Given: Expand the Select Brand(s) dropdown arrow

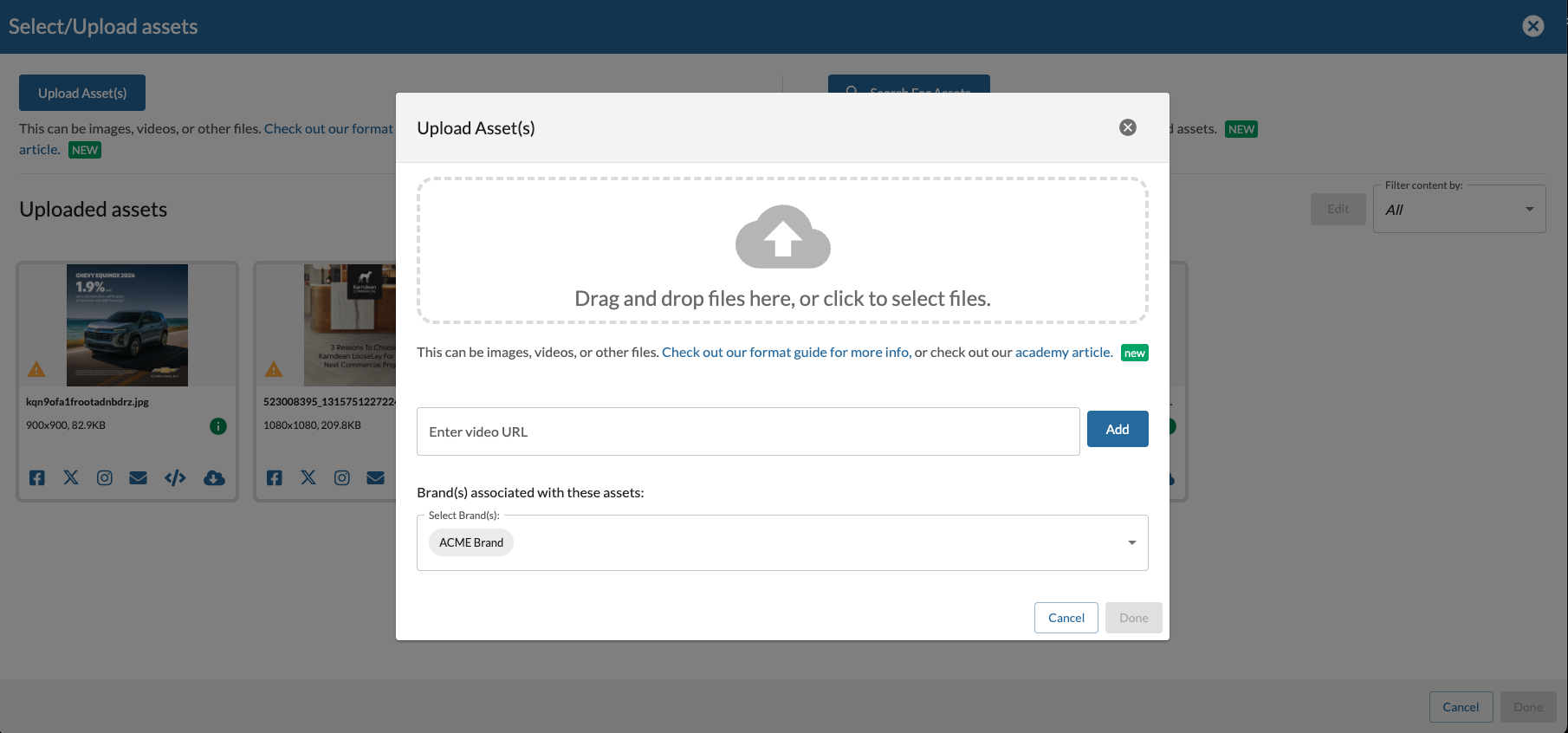Looking at the screenshot, I should click(1131, 542).
